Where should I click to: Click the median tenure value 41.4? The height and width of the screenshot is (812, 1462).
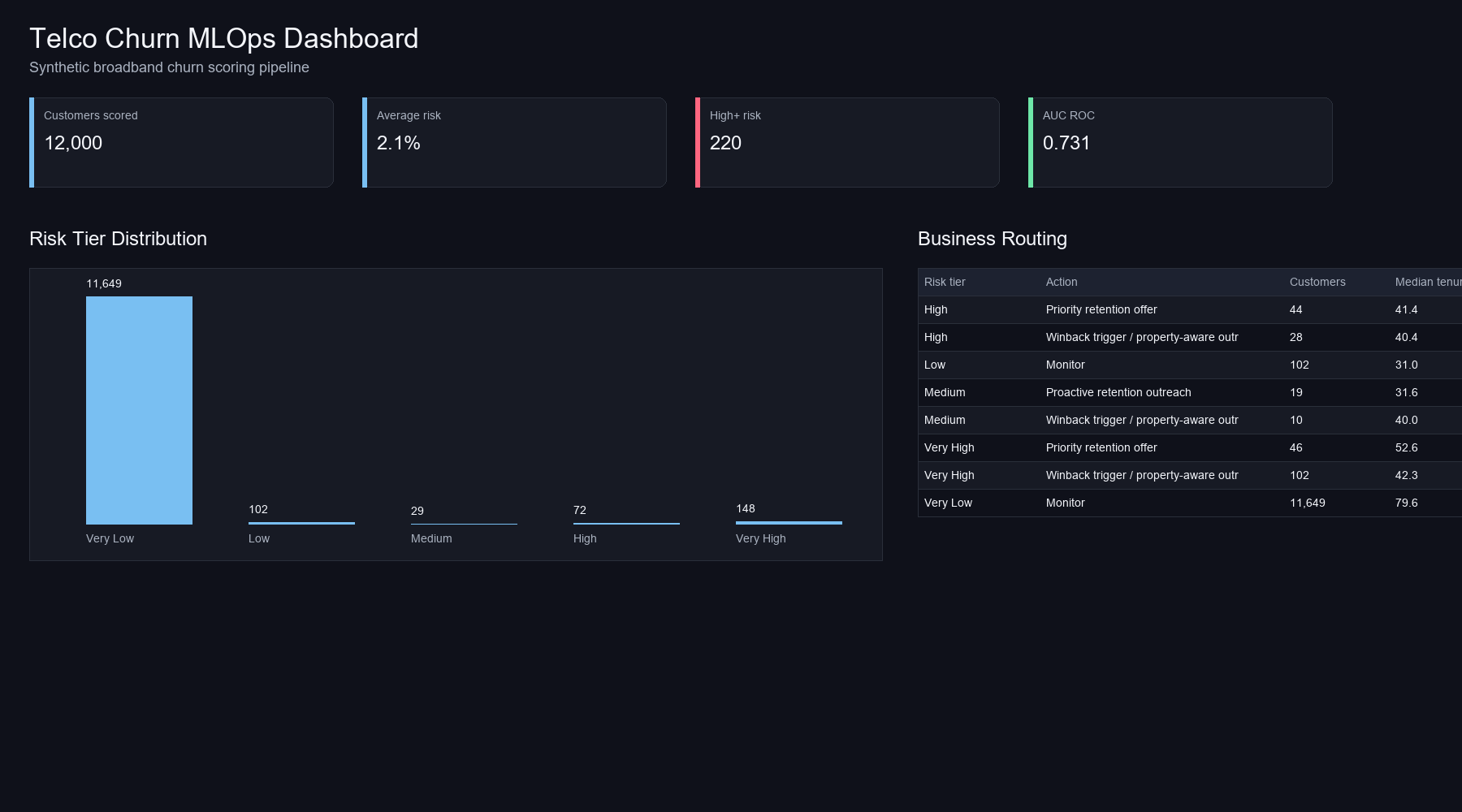pos(1407,309)
